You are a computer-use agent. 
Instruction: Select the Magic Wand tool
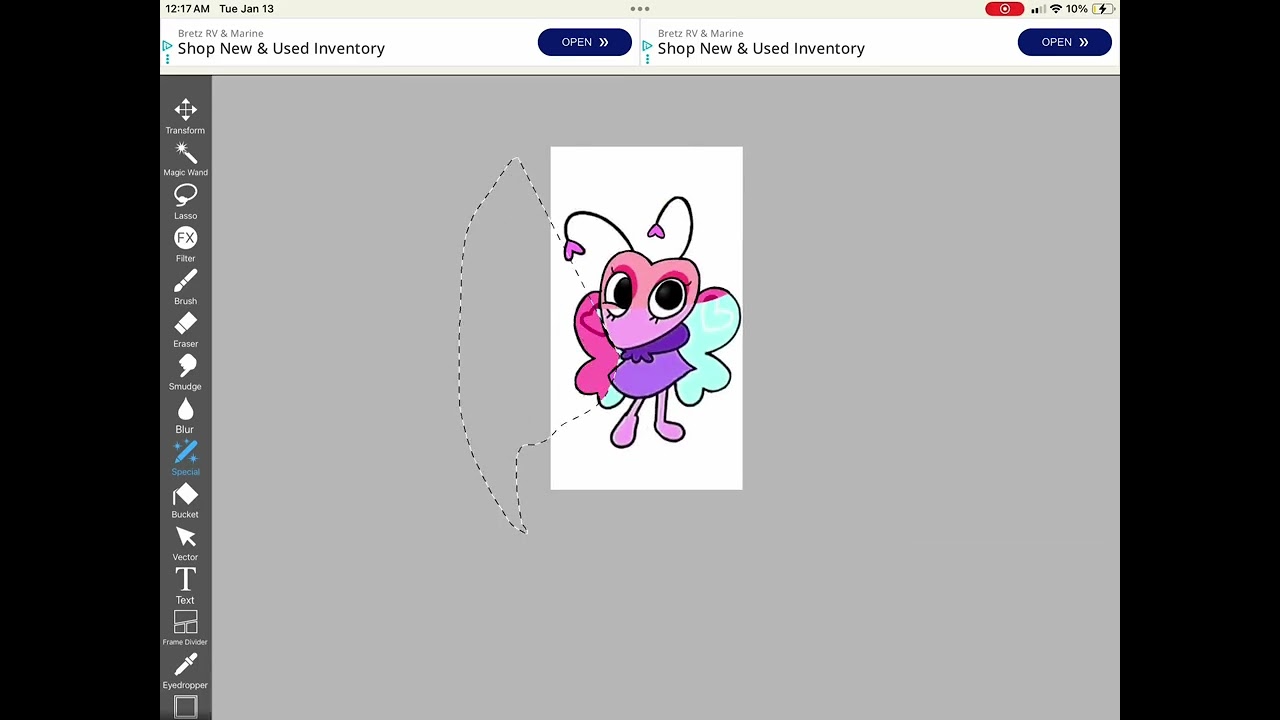coord(185,159)
